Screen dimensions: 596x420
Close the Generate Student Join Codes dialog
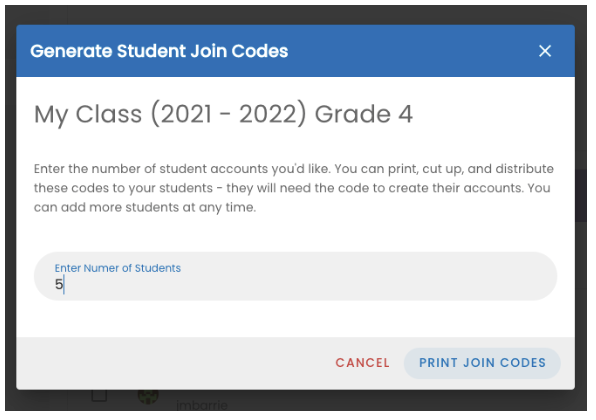coord(545,51)
